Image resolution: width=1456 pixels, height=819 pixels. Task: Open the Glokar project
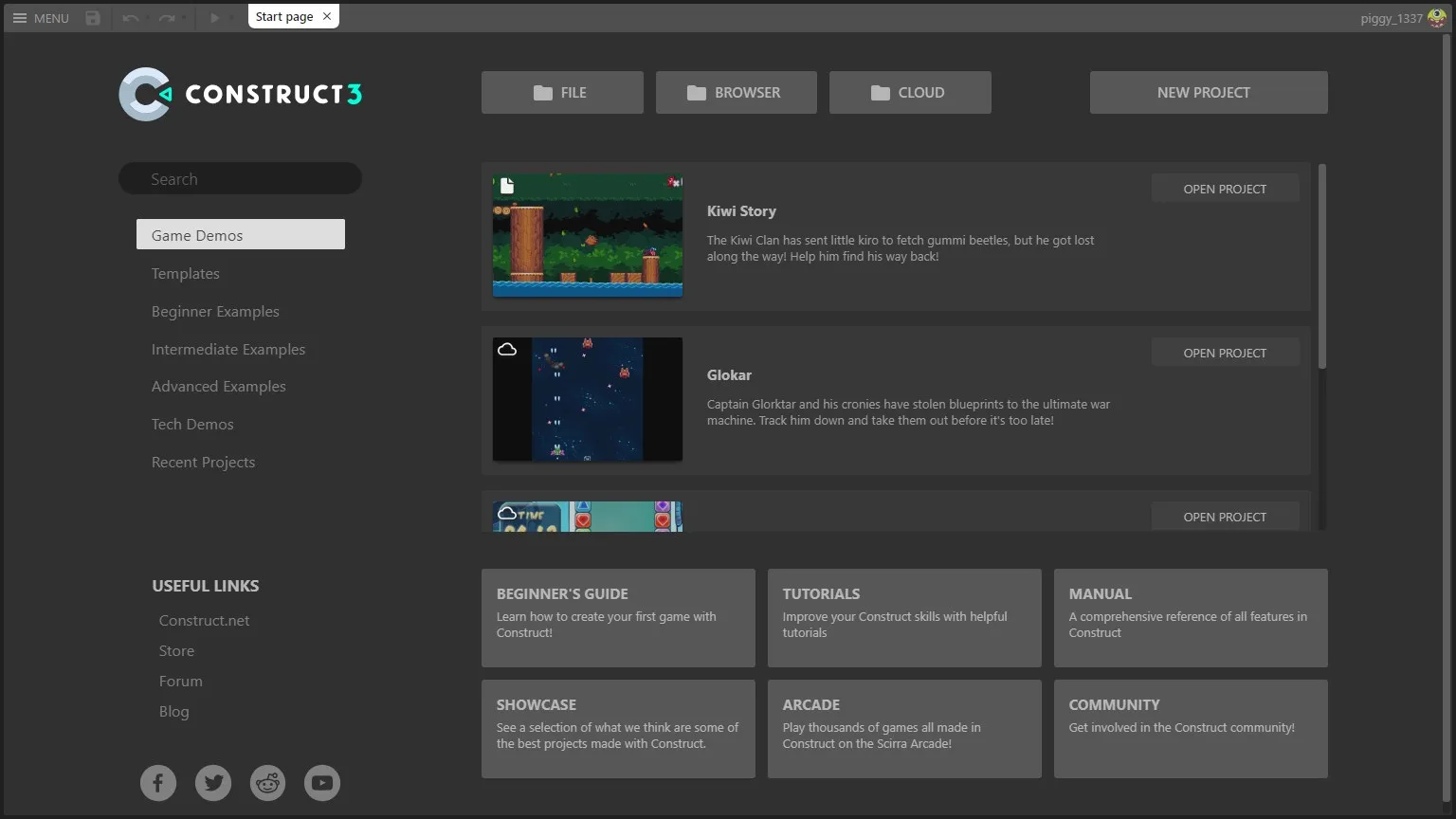coord(1225,353)
